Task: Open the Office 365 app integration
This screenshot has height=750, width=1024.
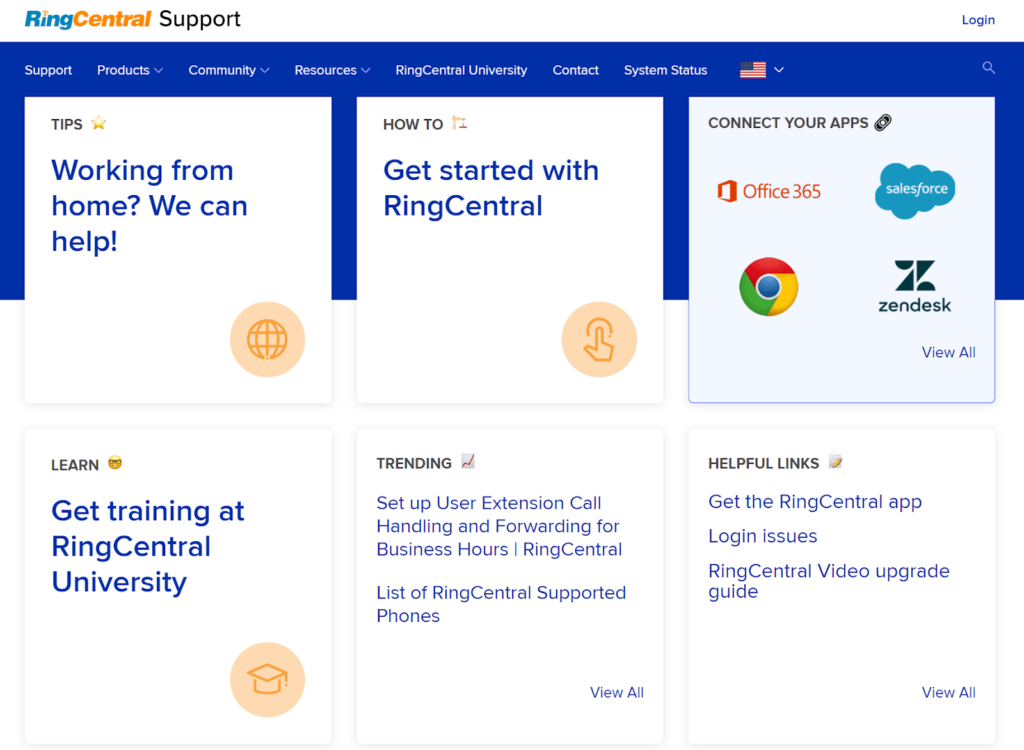Action: coord(769,191)
